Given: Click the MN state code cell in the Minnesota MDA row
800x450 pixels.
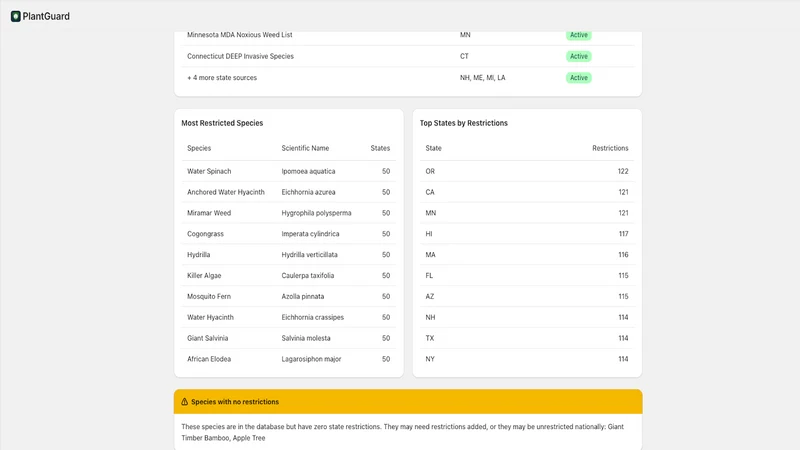Looking at the screenshot, I should 465,35.
